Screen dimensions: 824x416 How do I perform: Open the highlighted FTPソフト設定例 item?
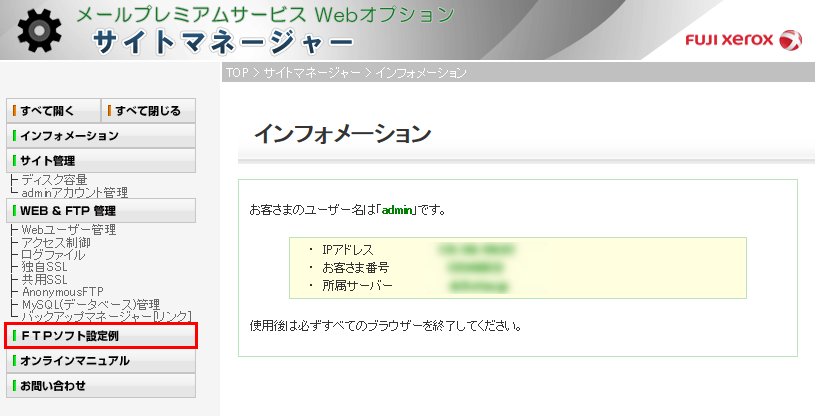click(100, 336)
